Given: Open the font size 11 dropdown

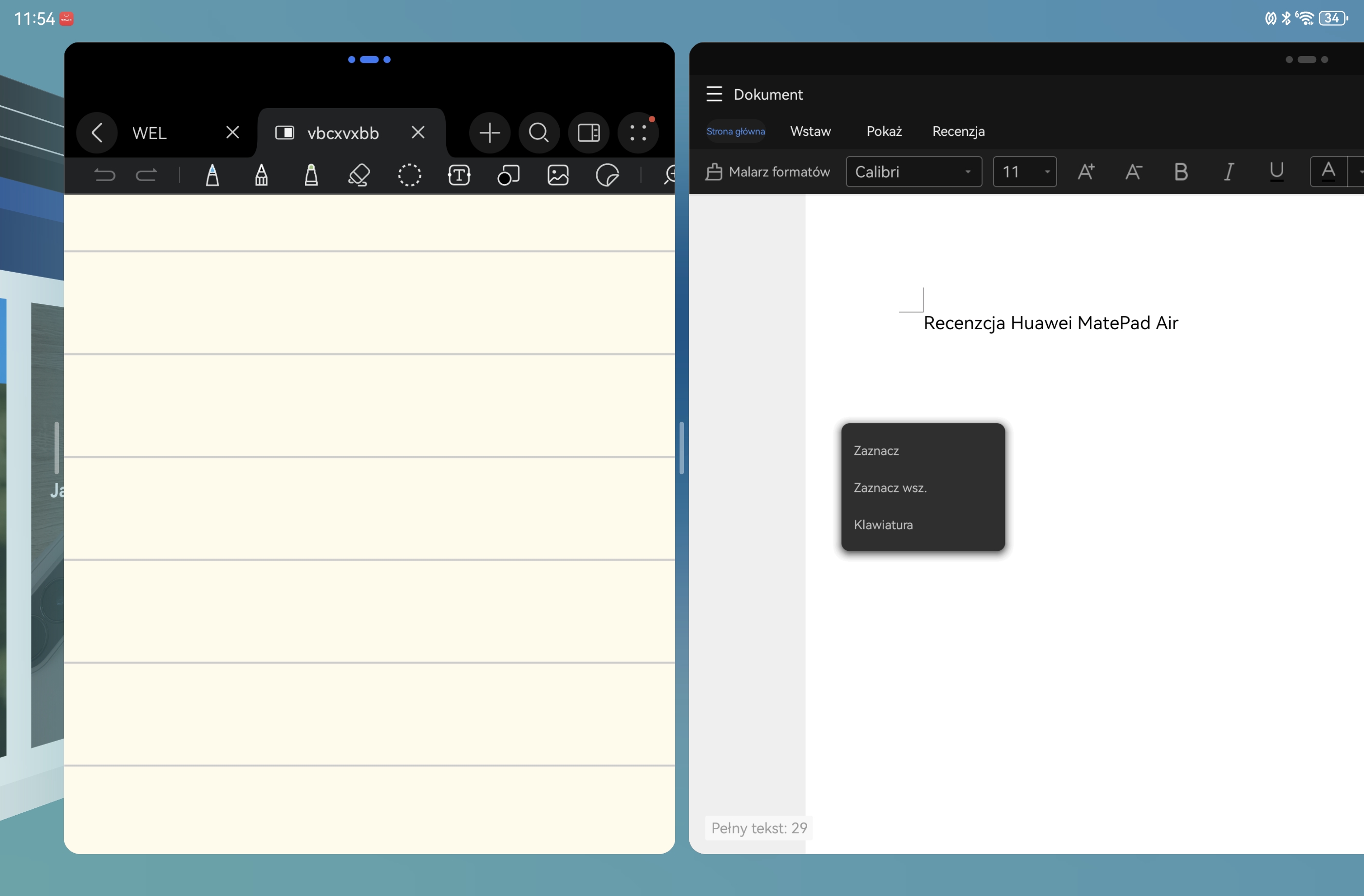Looking at the screenshot, I should point(1024,172).
